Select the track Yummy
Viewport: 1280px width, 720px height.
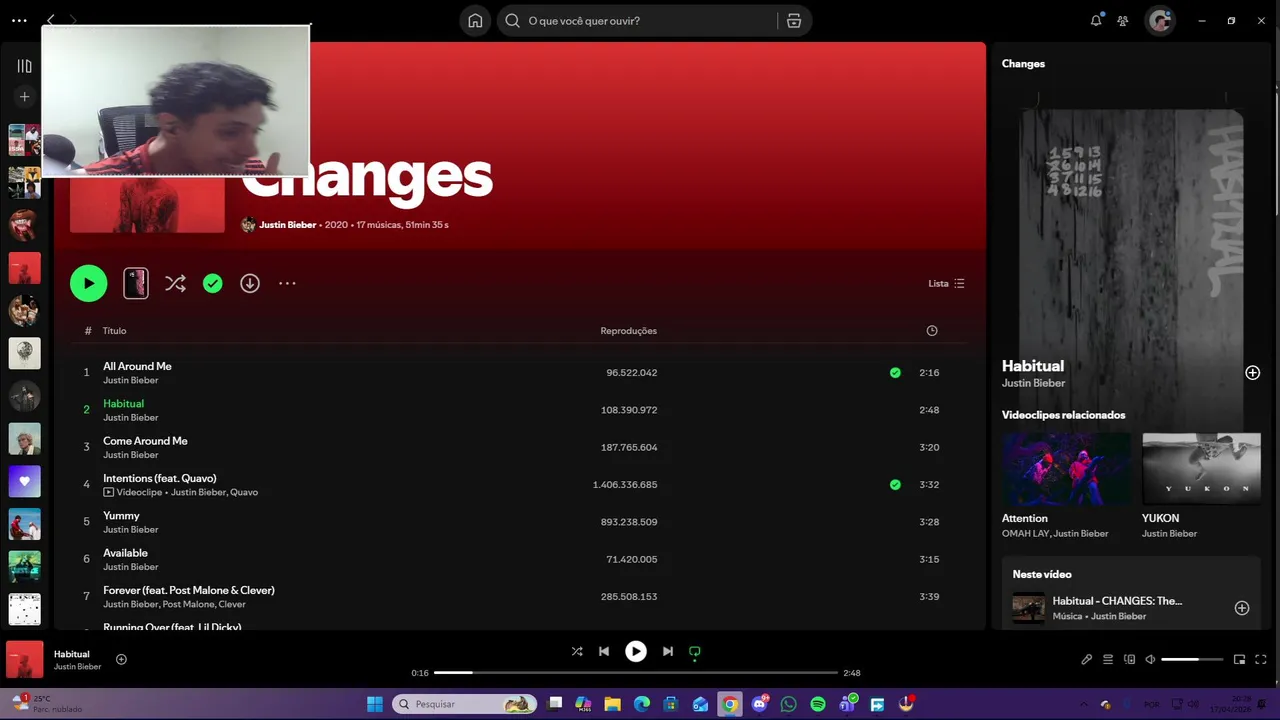[121, 516]
